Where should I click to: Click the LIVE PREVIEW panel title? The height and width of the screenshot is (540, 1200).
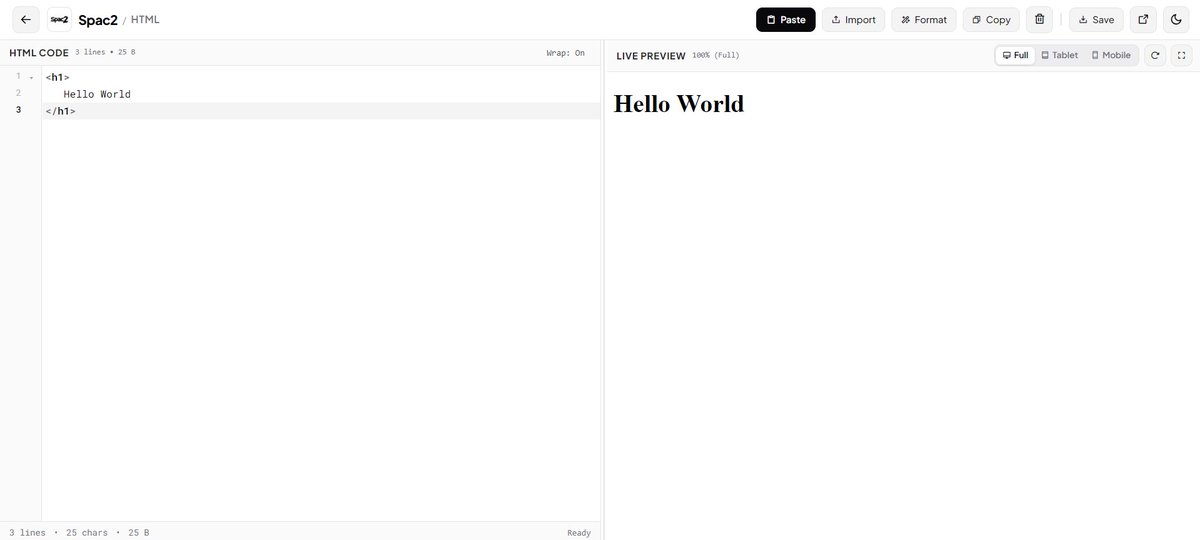coord(651,56)
